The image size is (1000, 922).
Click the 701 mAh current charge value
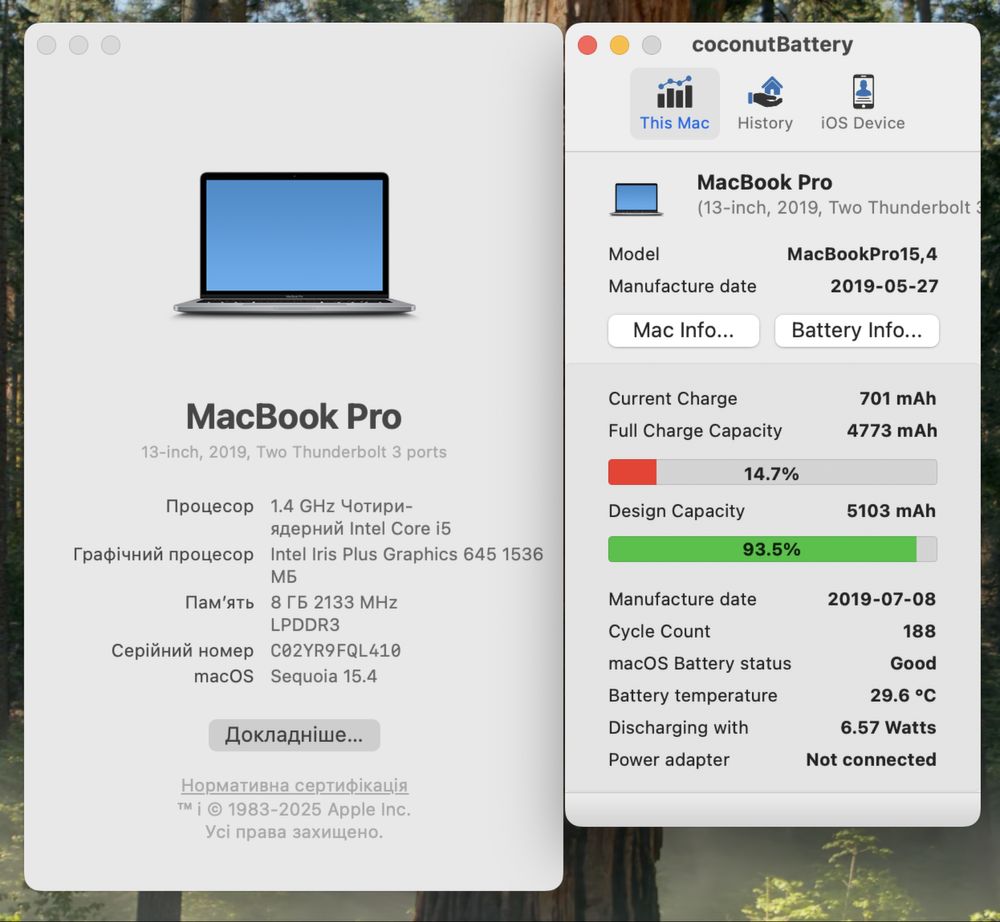coord(898,399)
